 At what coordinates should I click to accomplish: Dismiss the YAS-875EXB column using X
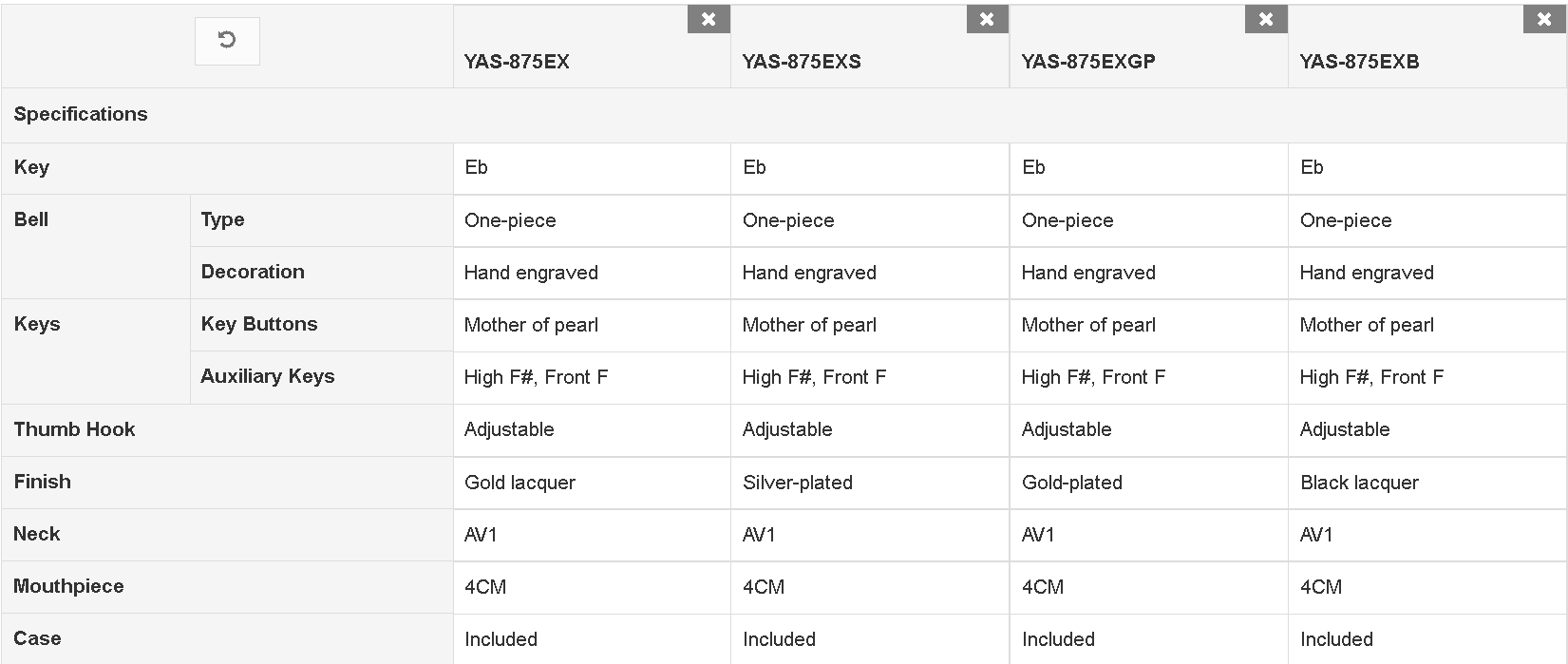click(1544, 19)
